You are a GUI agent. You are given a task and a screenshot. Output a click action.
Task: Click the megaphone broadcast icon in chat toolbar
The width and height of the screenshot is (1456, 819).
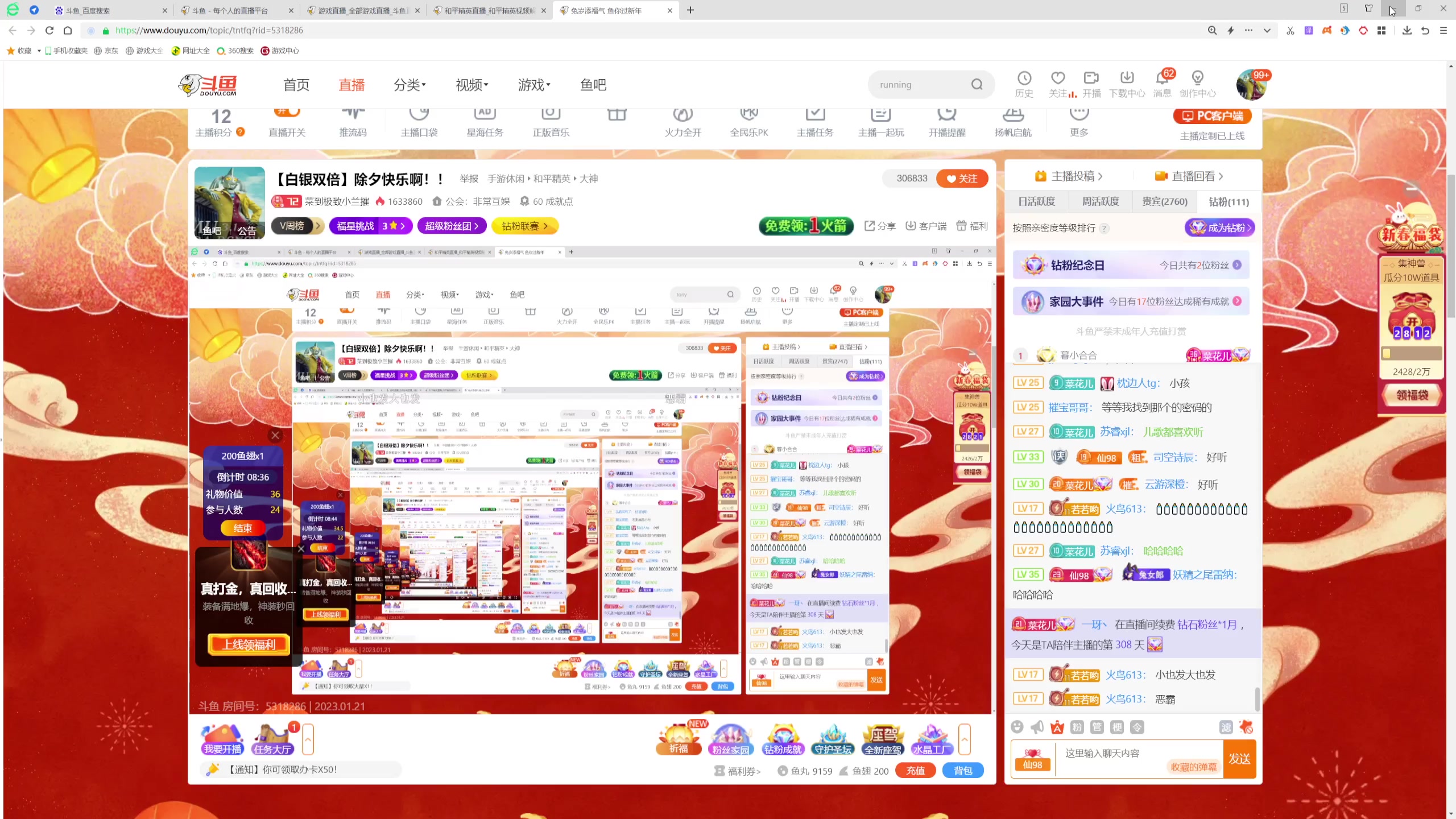(x=1037, y=727)
